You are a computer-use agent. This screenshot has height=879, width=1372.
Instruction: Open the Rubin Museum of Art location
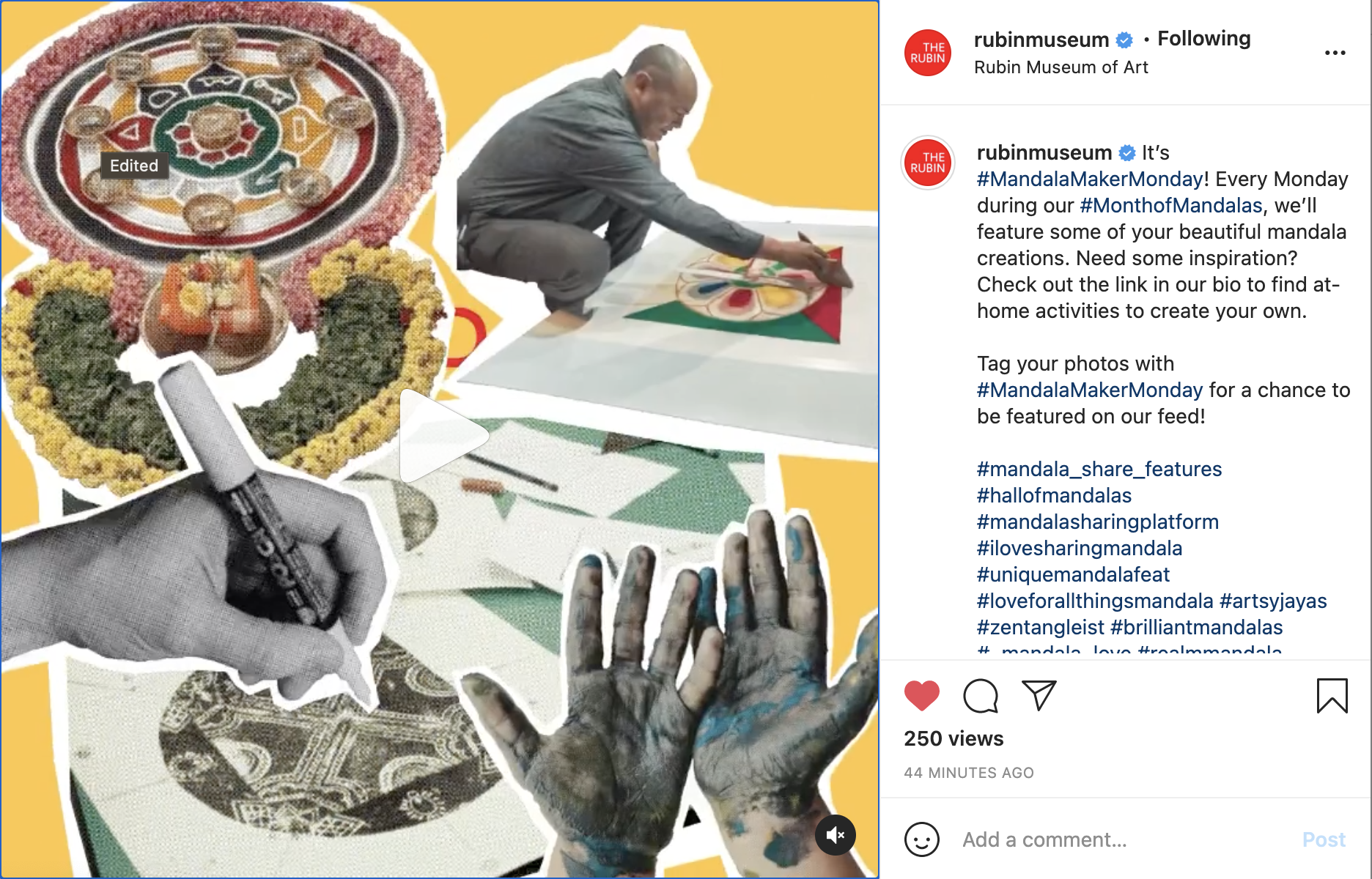point(1061,67)
